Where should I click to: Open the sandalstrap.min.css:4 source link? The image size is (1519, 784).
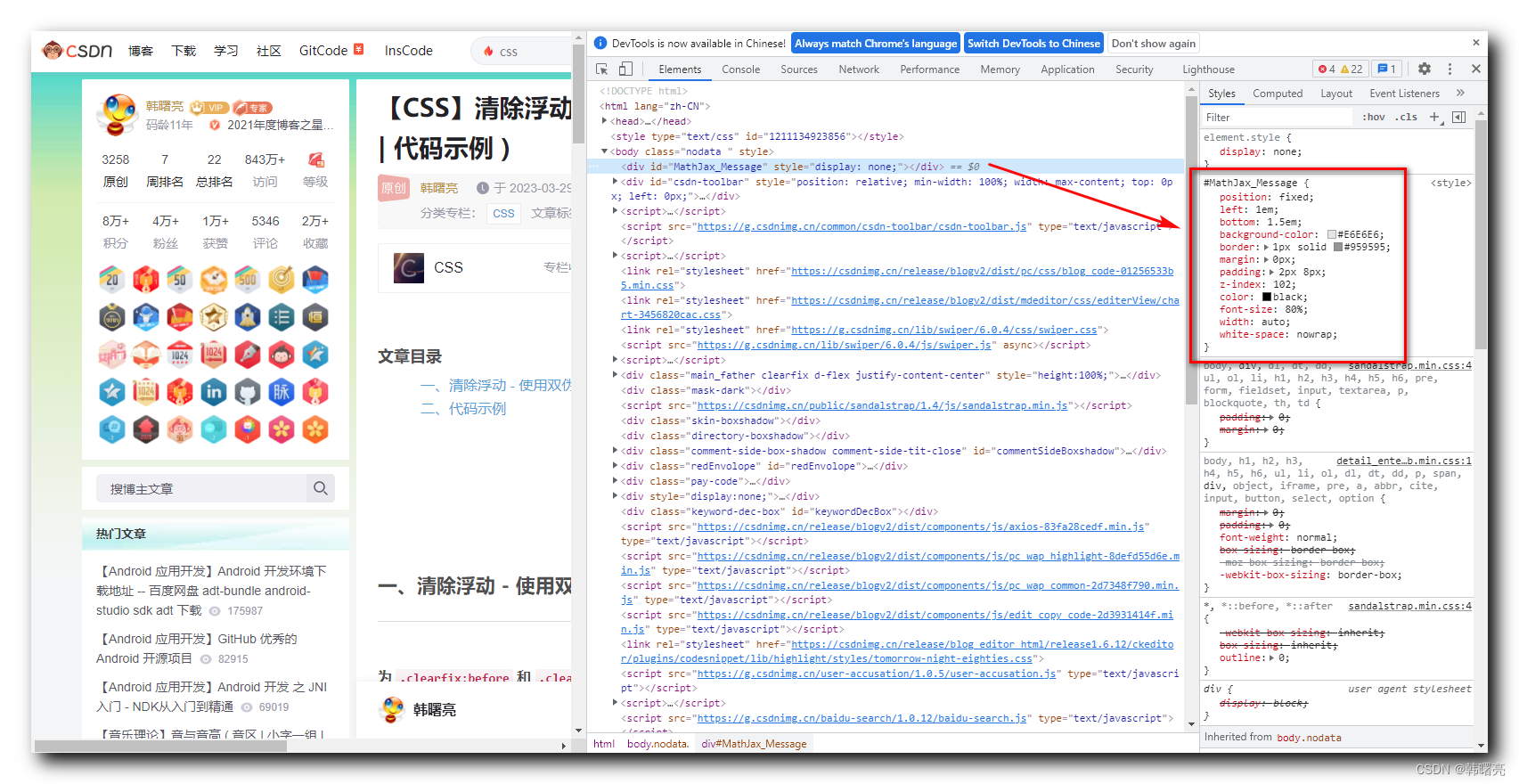(x=1409, y=365)
